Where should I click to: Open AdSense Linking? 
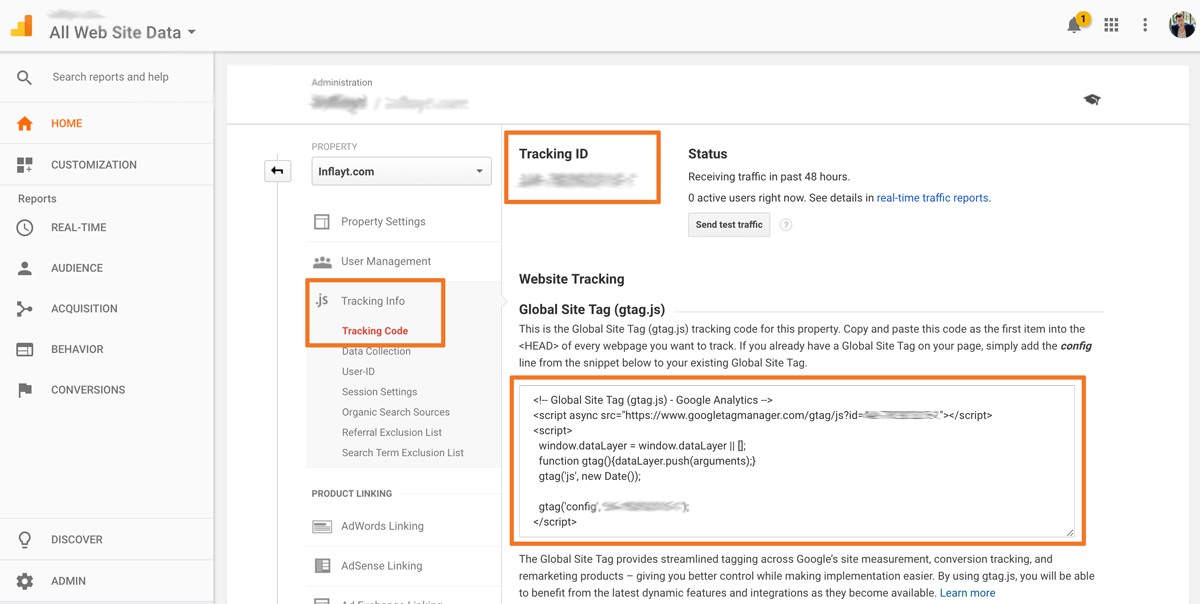[381, 566]
